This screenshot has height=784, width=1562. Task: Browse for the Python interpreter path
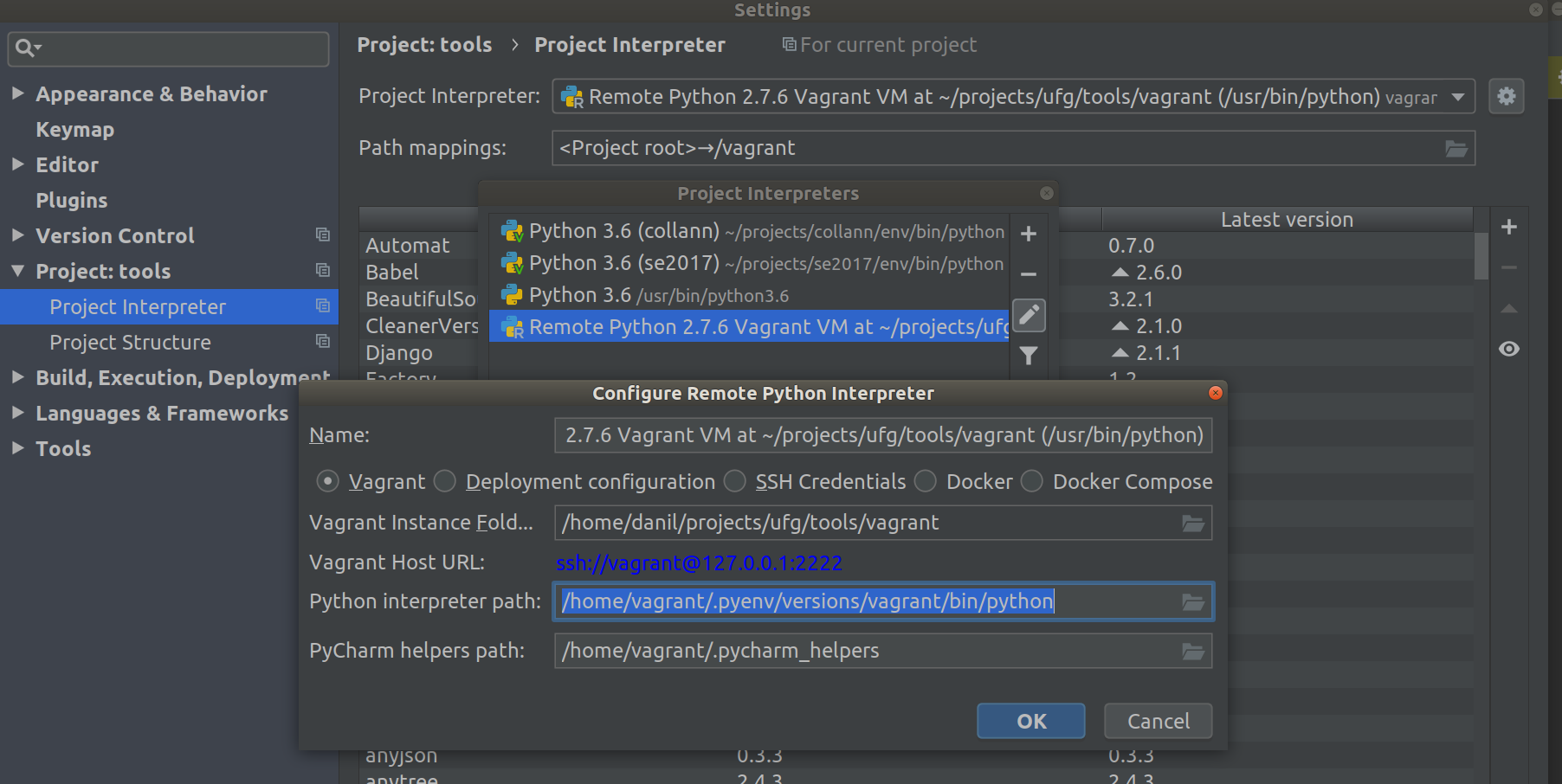(1193, 602)
